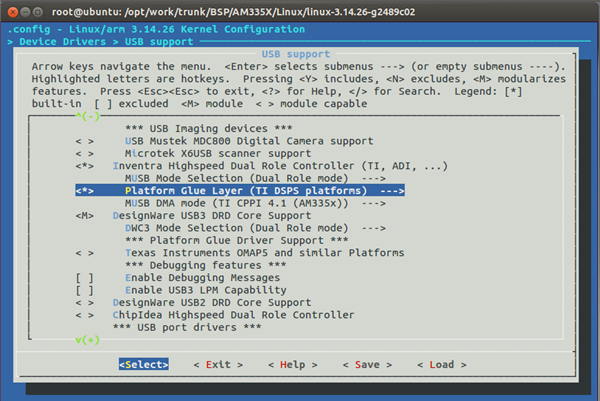Minimize the terminal window

[25, 12]
